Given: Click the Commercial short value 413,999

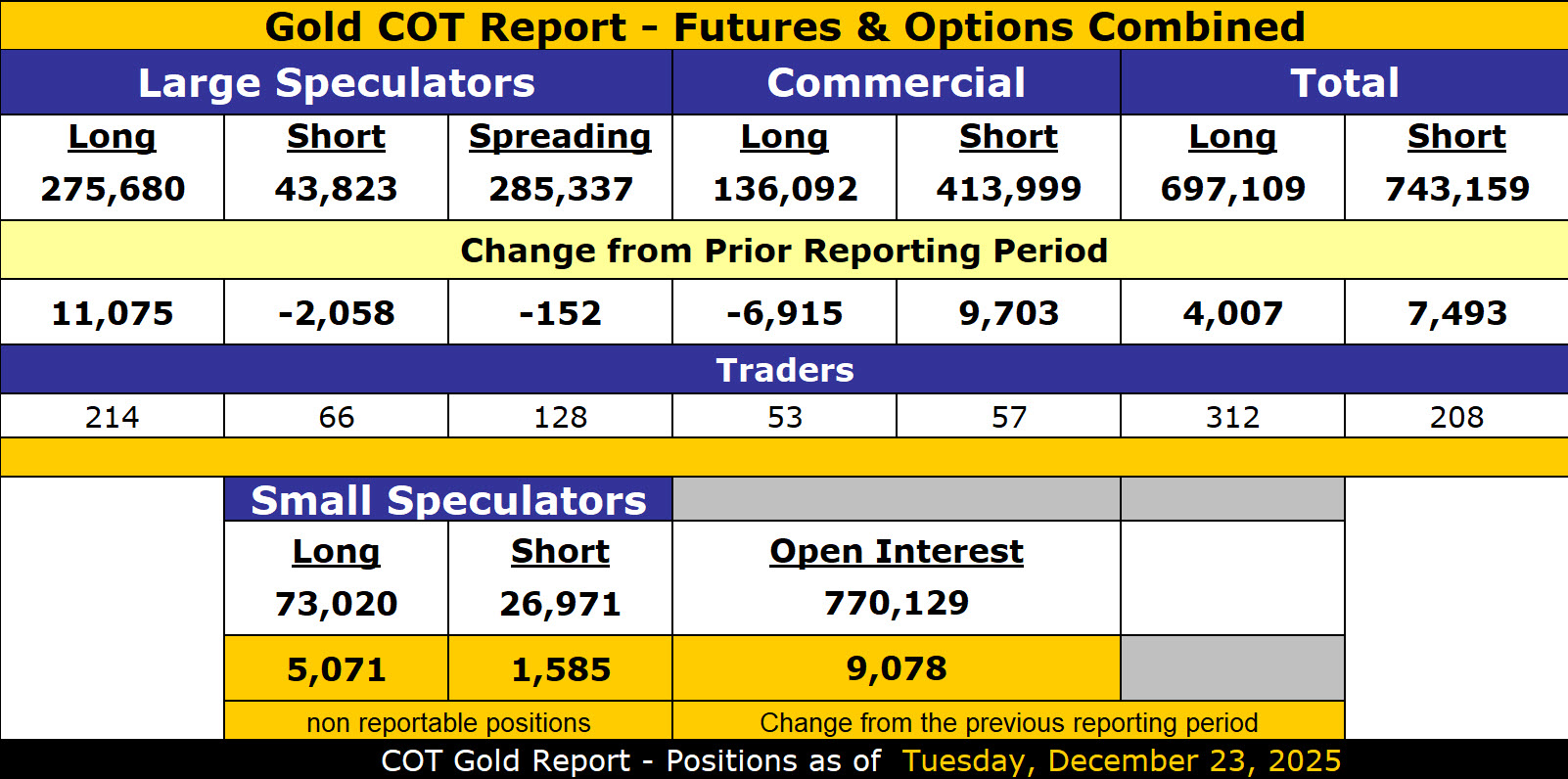Looking at the screenshot, I should 1008,189.
